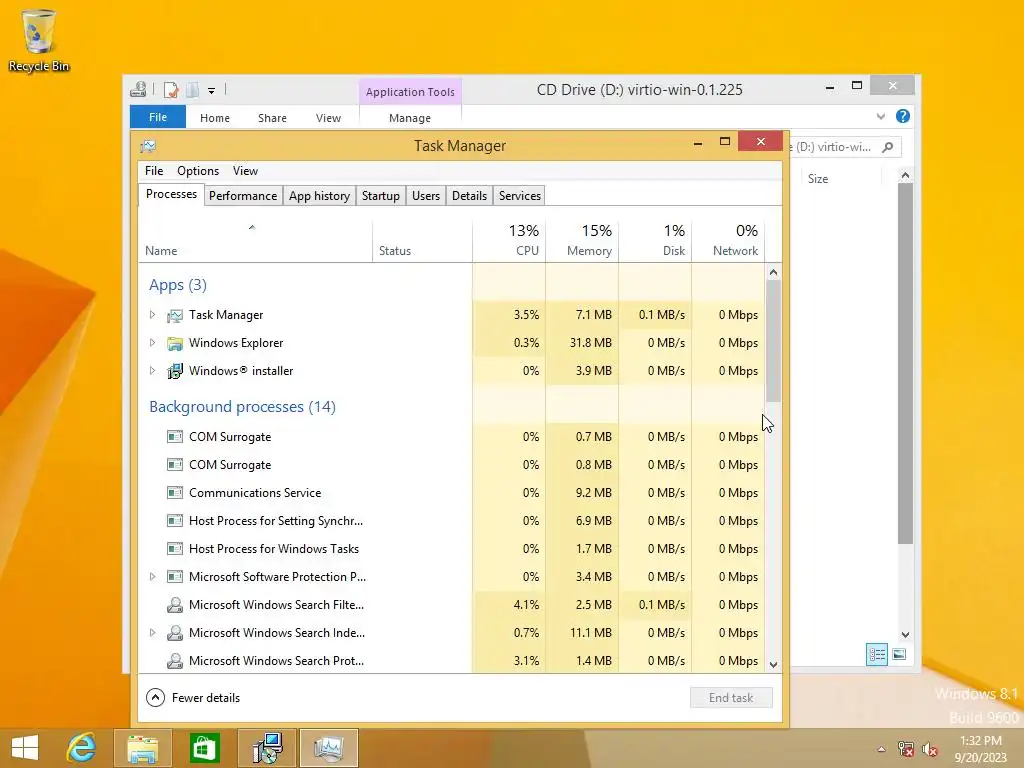Sort processes by Network column
The height and width of the screenshot is (768, 1024).
(729, 240)
